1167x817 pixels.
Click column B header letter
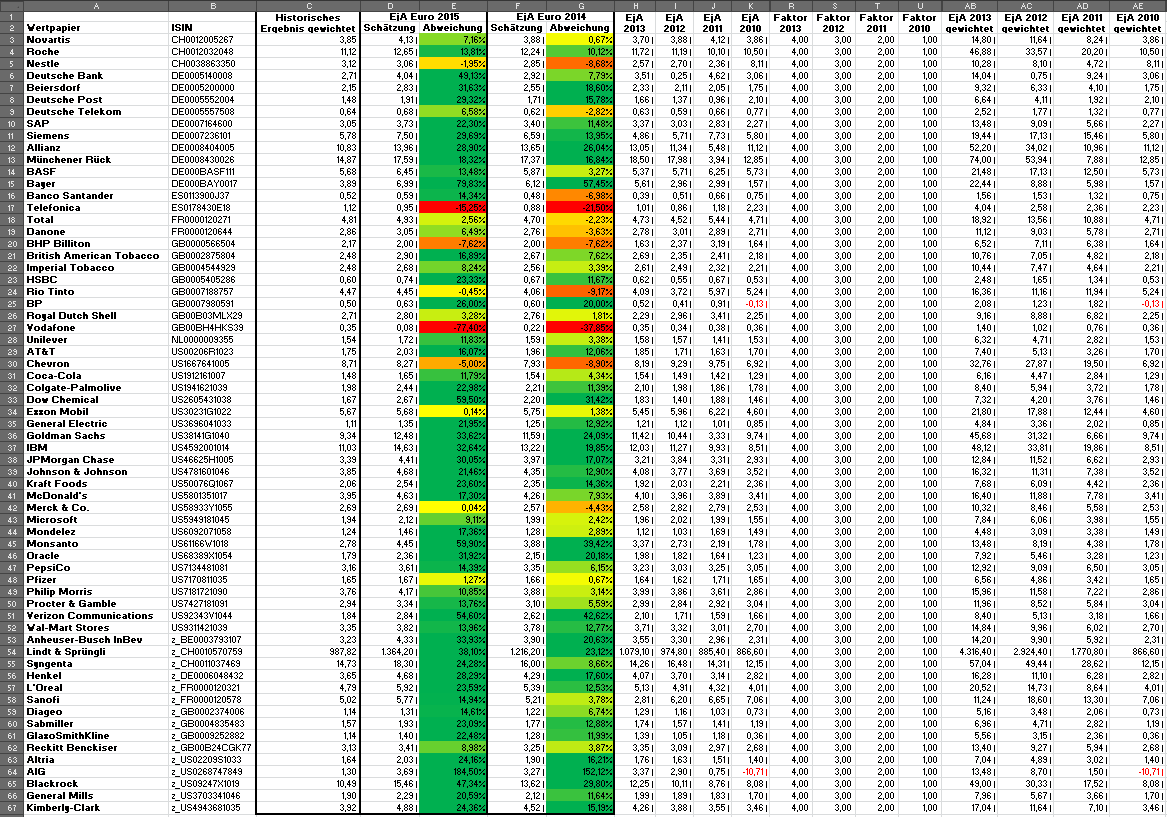point(212,5)
